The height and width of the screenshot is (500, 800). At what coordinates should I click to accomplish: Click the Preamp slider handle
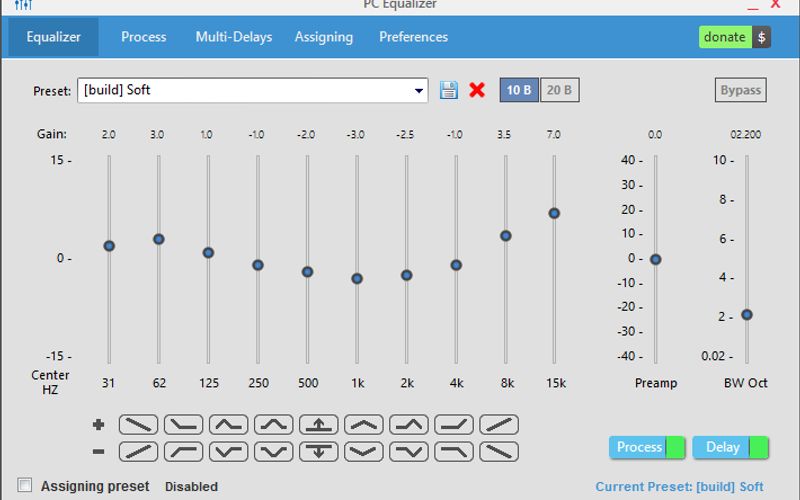[656, 260]
